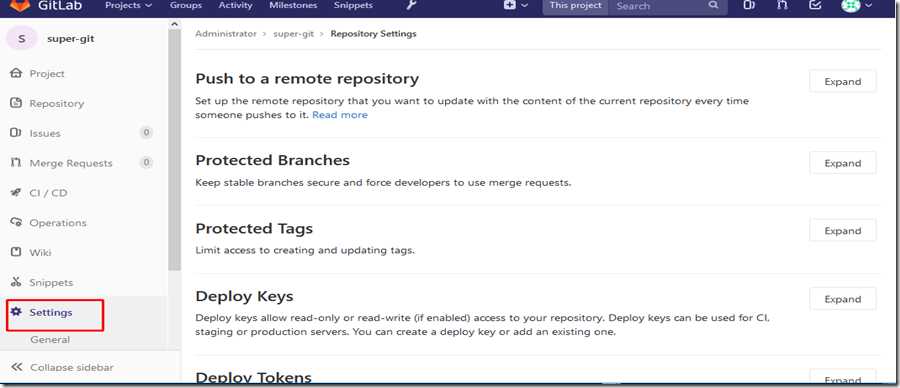This screenshot has height=388, width=900.
Task: Expand the Deploy Keys section
Action: 843,299
